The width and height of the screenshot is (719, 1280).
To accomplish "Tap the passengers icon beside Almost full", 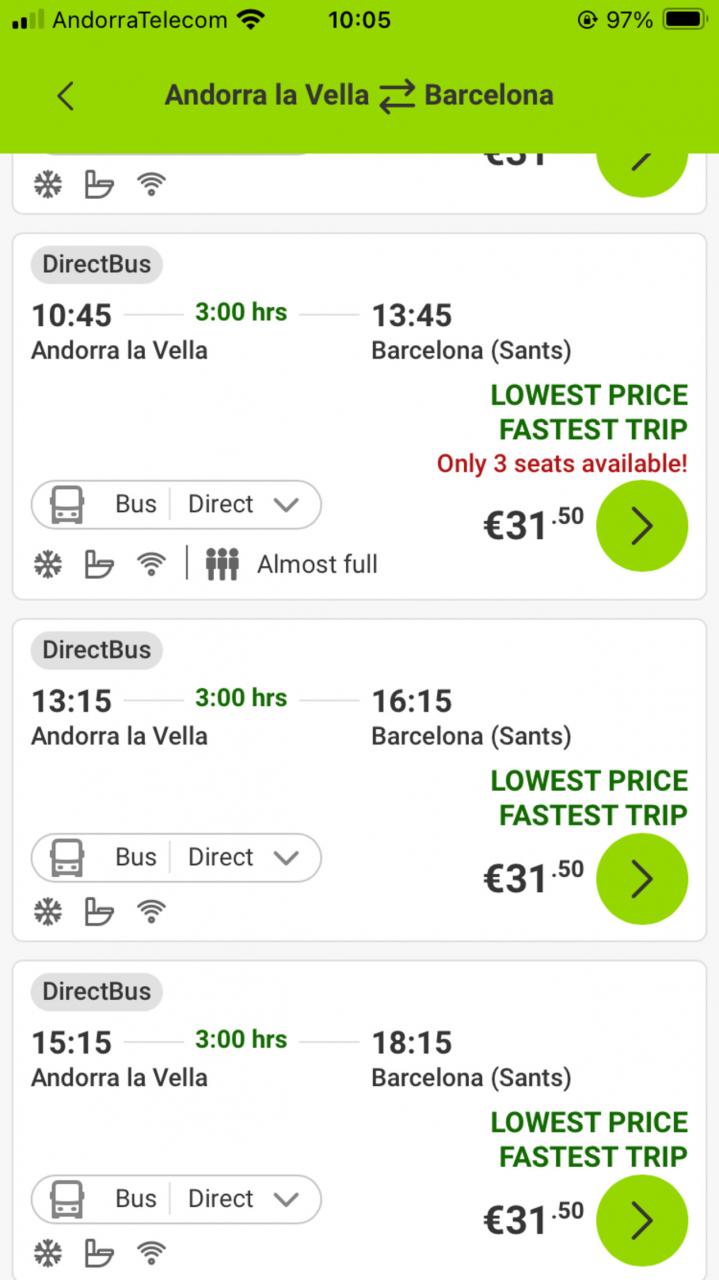I will pyautogui.click(x=222, y=565).
